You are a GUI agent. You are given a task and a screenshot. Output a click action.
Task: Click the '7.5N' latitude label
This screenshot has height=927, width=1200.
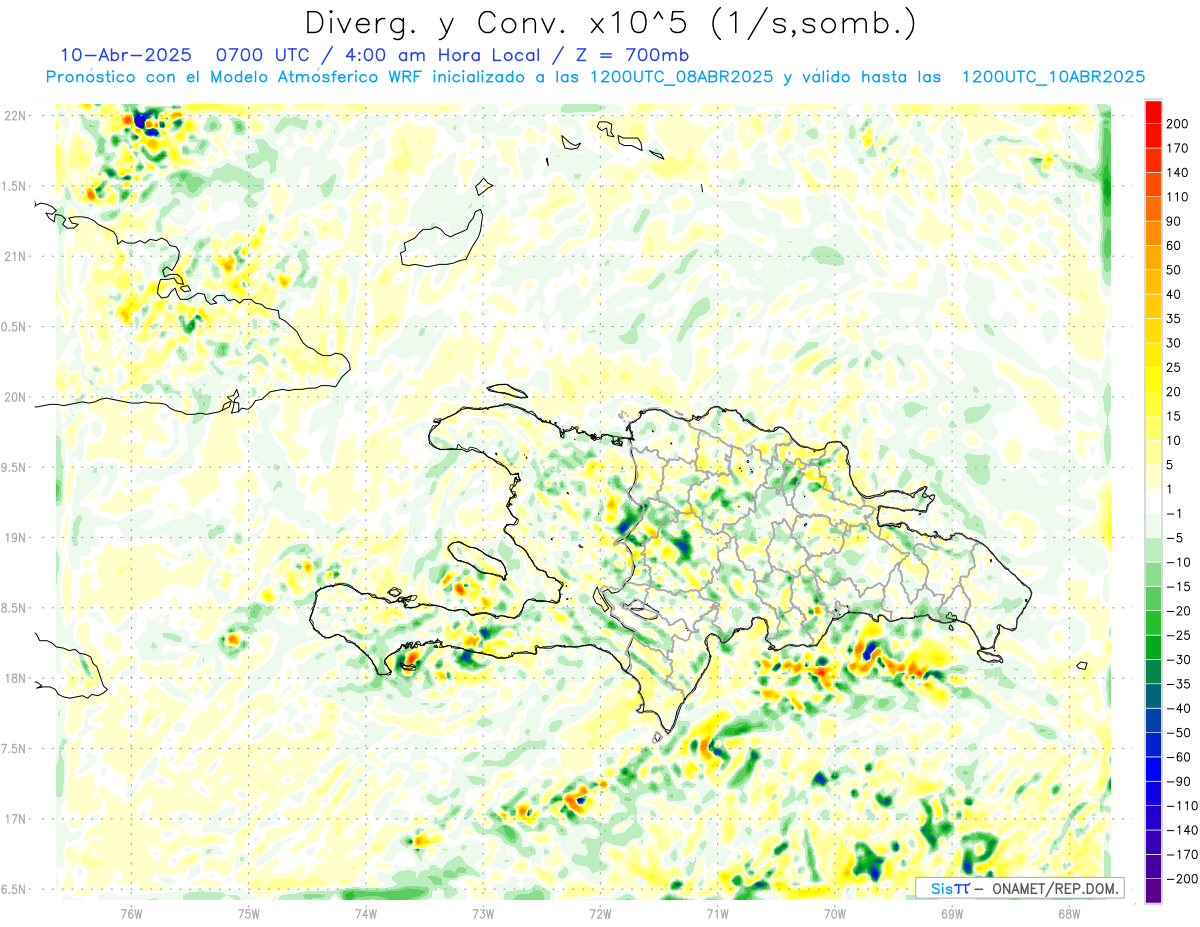(x=14, y=749)
